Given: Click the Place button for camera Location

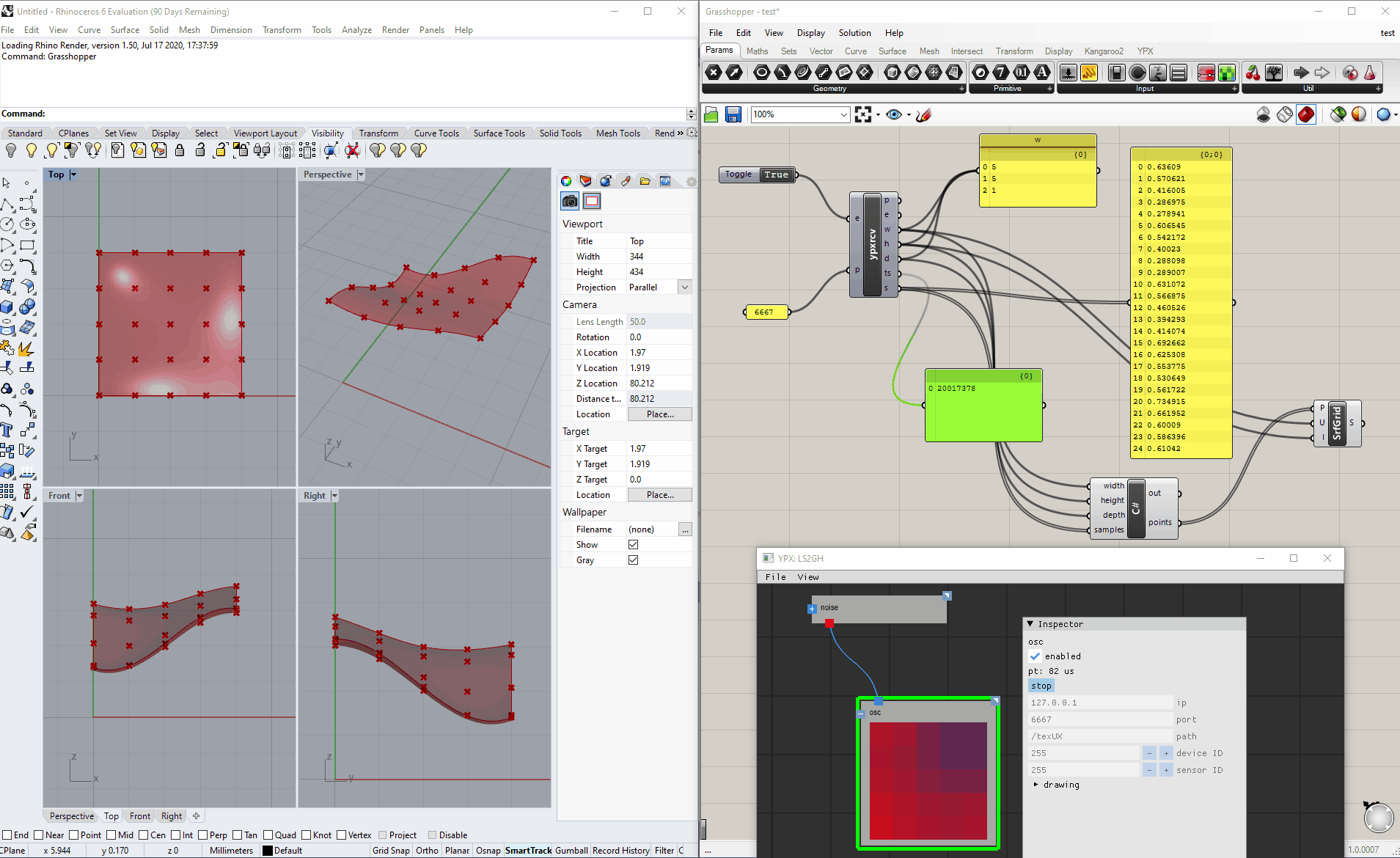Looking at the screenshot, I should coord(659,414).
